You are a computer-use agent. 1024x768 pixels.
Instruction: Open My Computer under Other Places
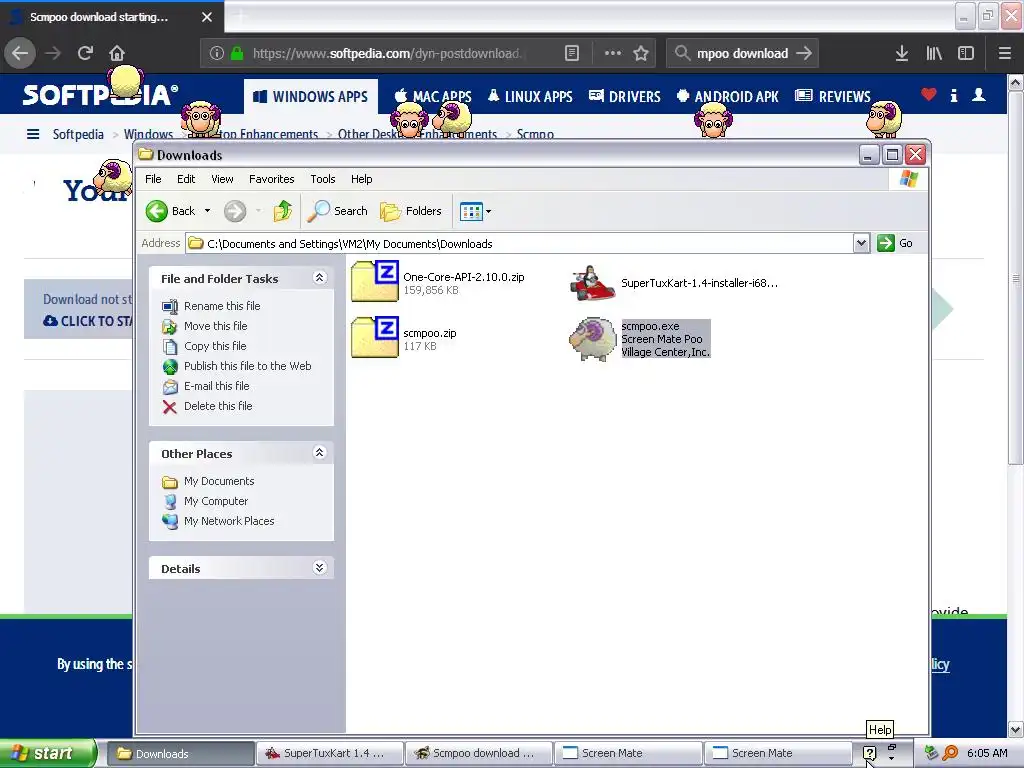click(216, 501)
